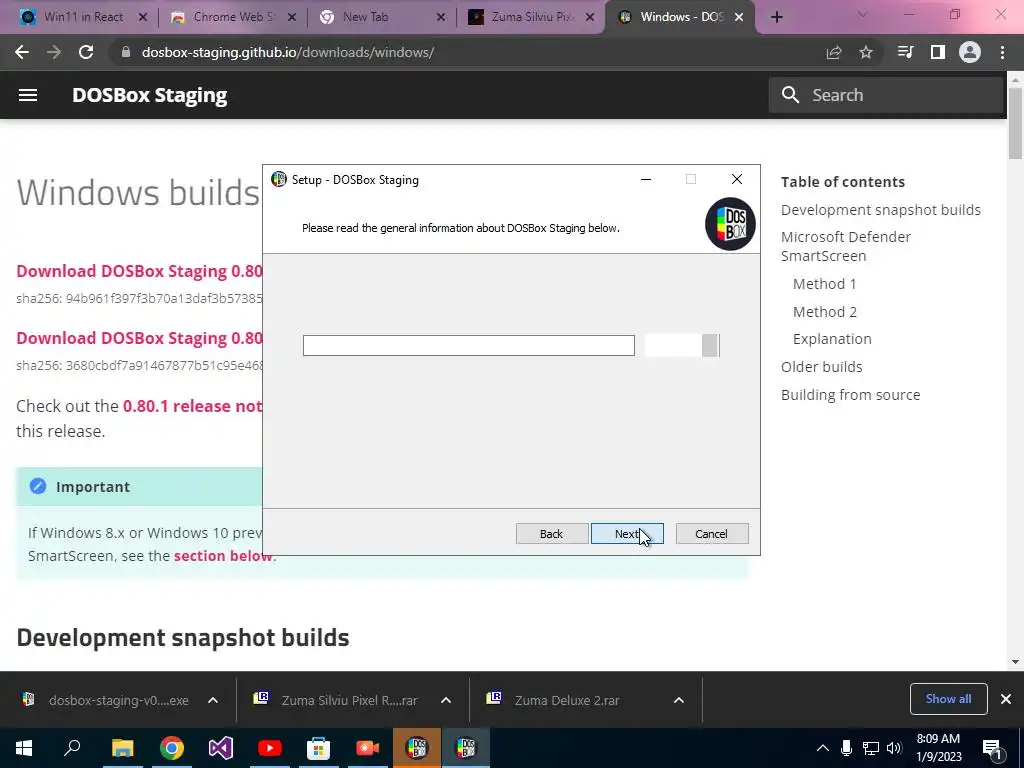This screenshot has width=1024, height=768.
Task: Click the site search field
Action: (886, 95)
